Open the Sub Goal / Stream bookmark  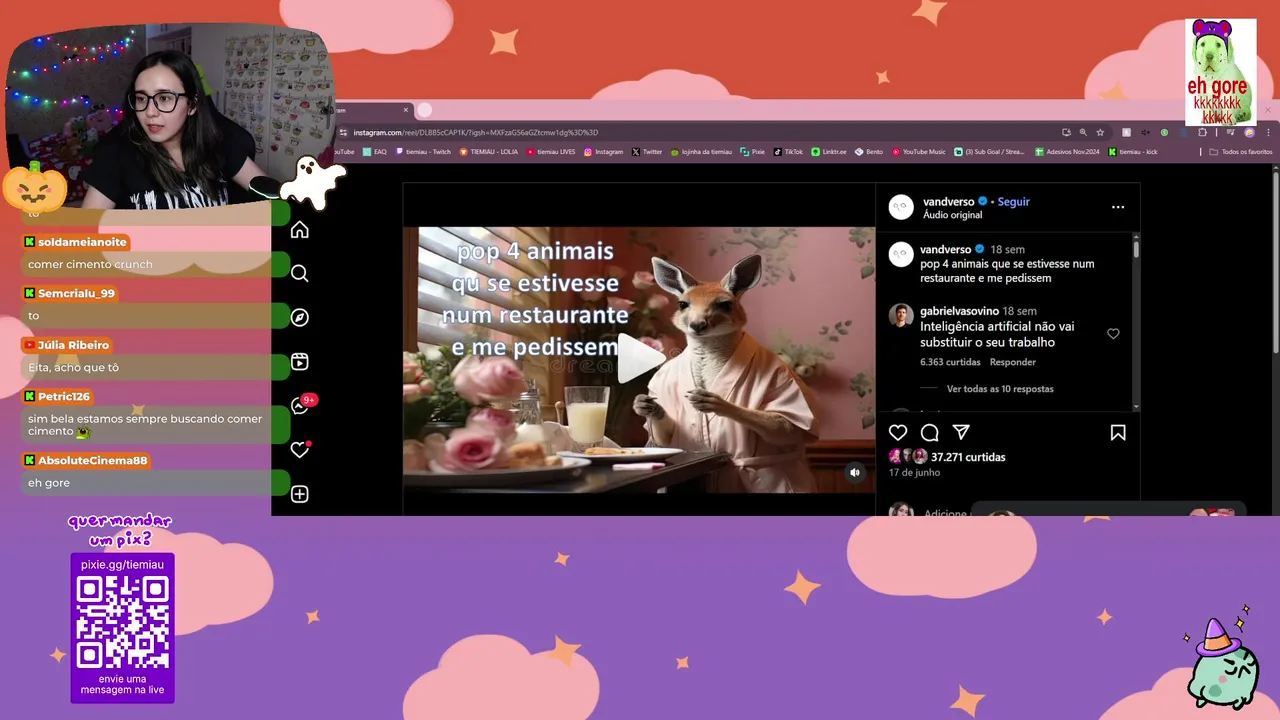pos(990,152)
